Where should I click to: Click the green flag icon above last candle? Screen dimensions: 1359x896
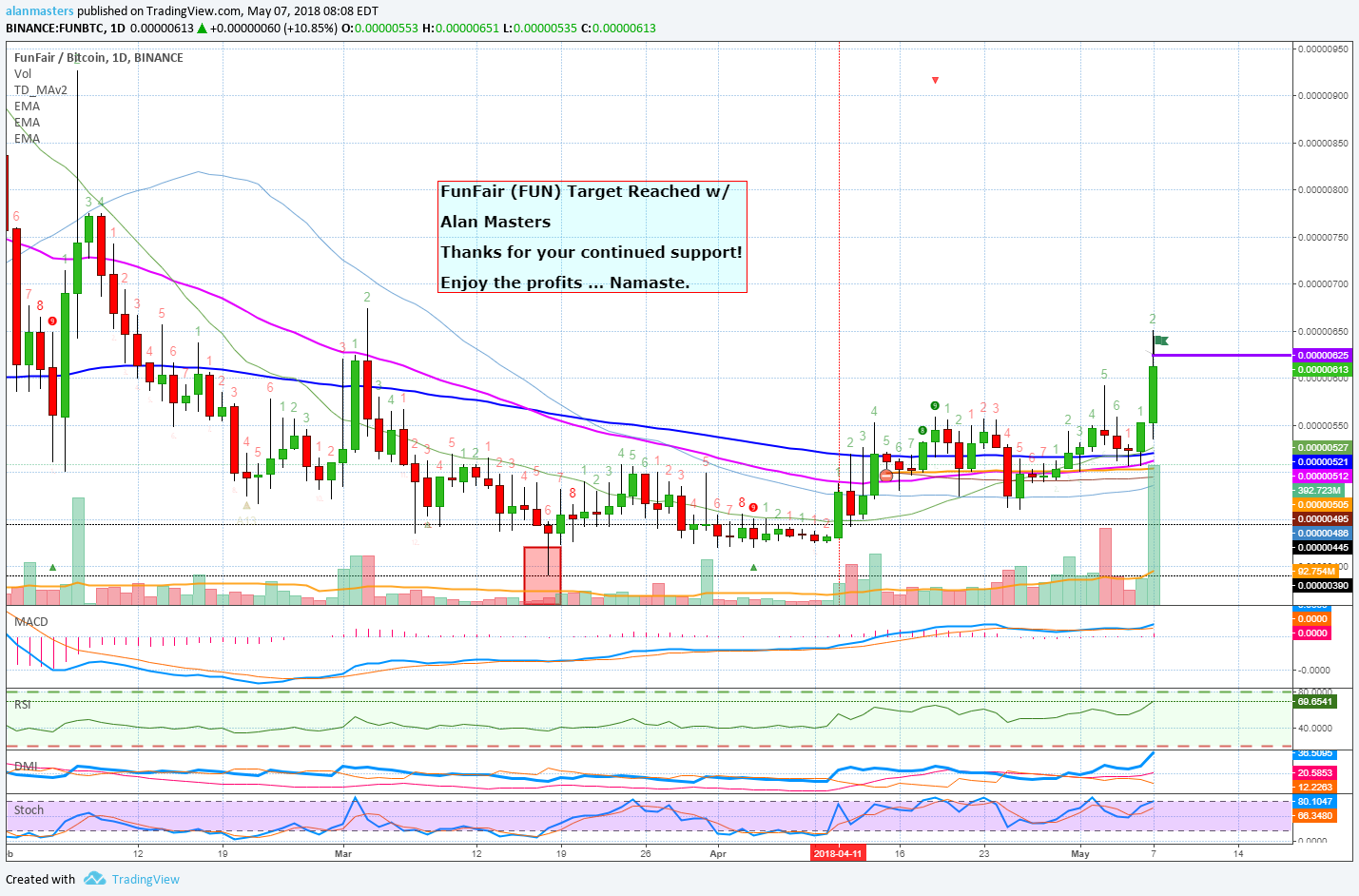tap(1160, 341)
